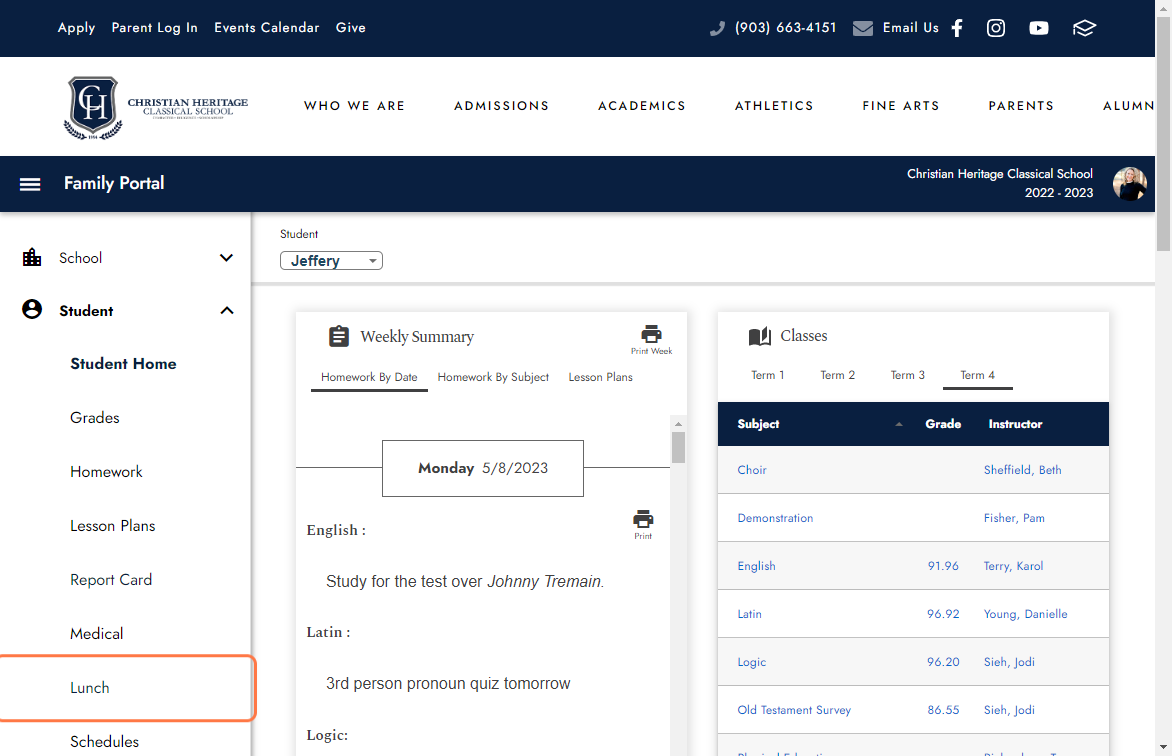This screenshot has width=1172, height=756.
Task: Open the Lesson Plans tab in Weekly Summary
Action: click(600, 377)
